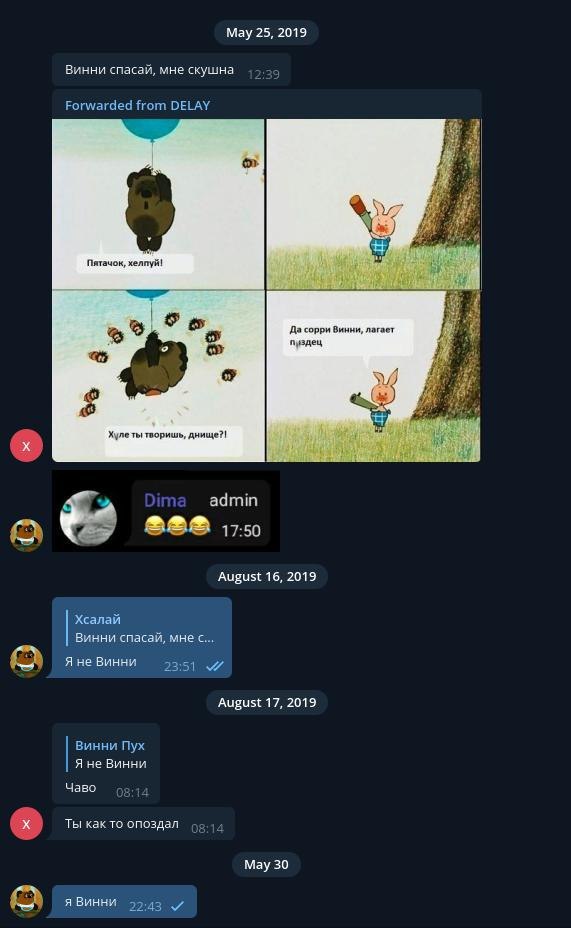Open the Winnie-the-Pooh comic meme image
The image size is (571, 928).
pos(266,290)
